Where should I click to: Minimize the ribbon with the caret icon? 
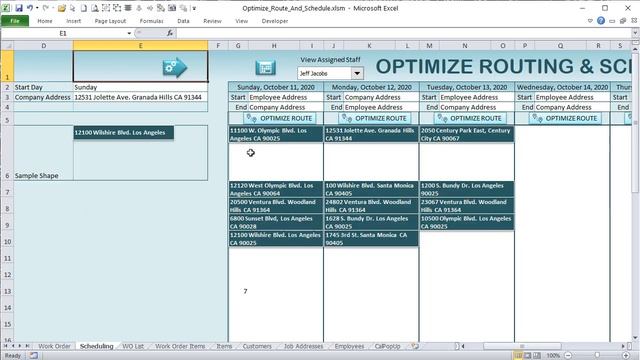pos(590,21)
